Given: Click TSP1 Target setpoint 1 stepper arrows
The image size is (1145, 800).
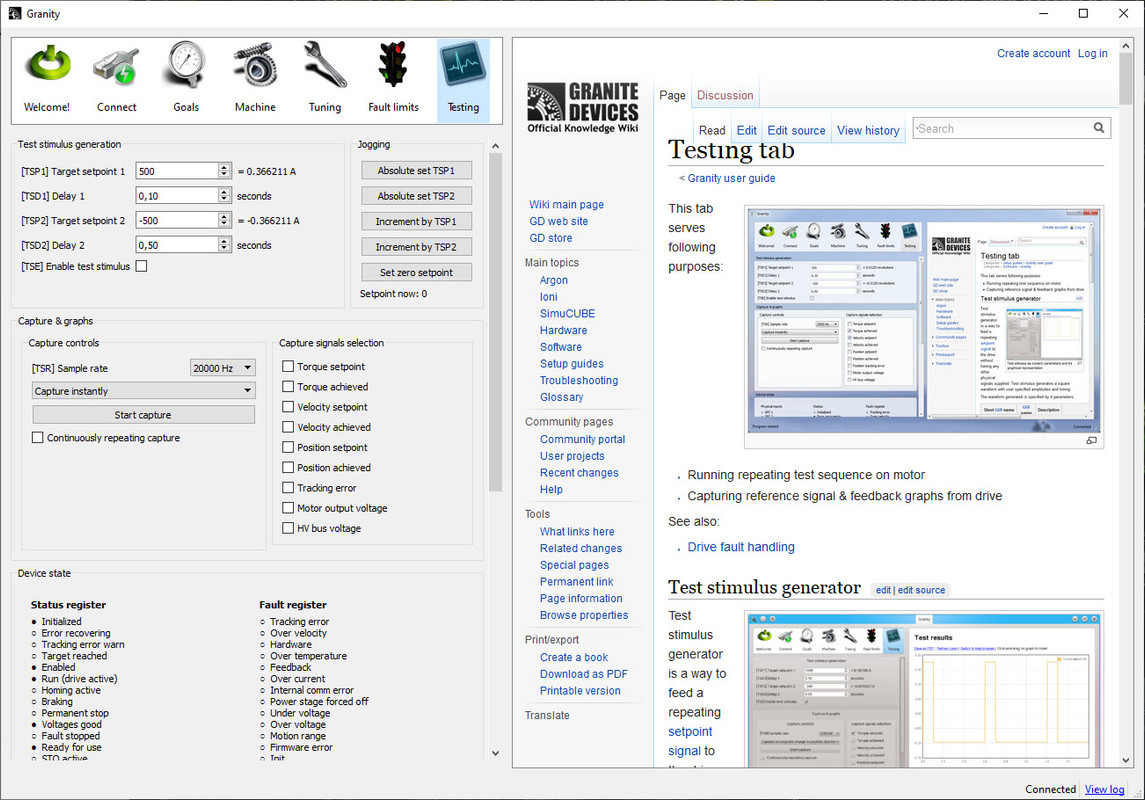Looking at the screenshot, I should [x=224, y=171].
